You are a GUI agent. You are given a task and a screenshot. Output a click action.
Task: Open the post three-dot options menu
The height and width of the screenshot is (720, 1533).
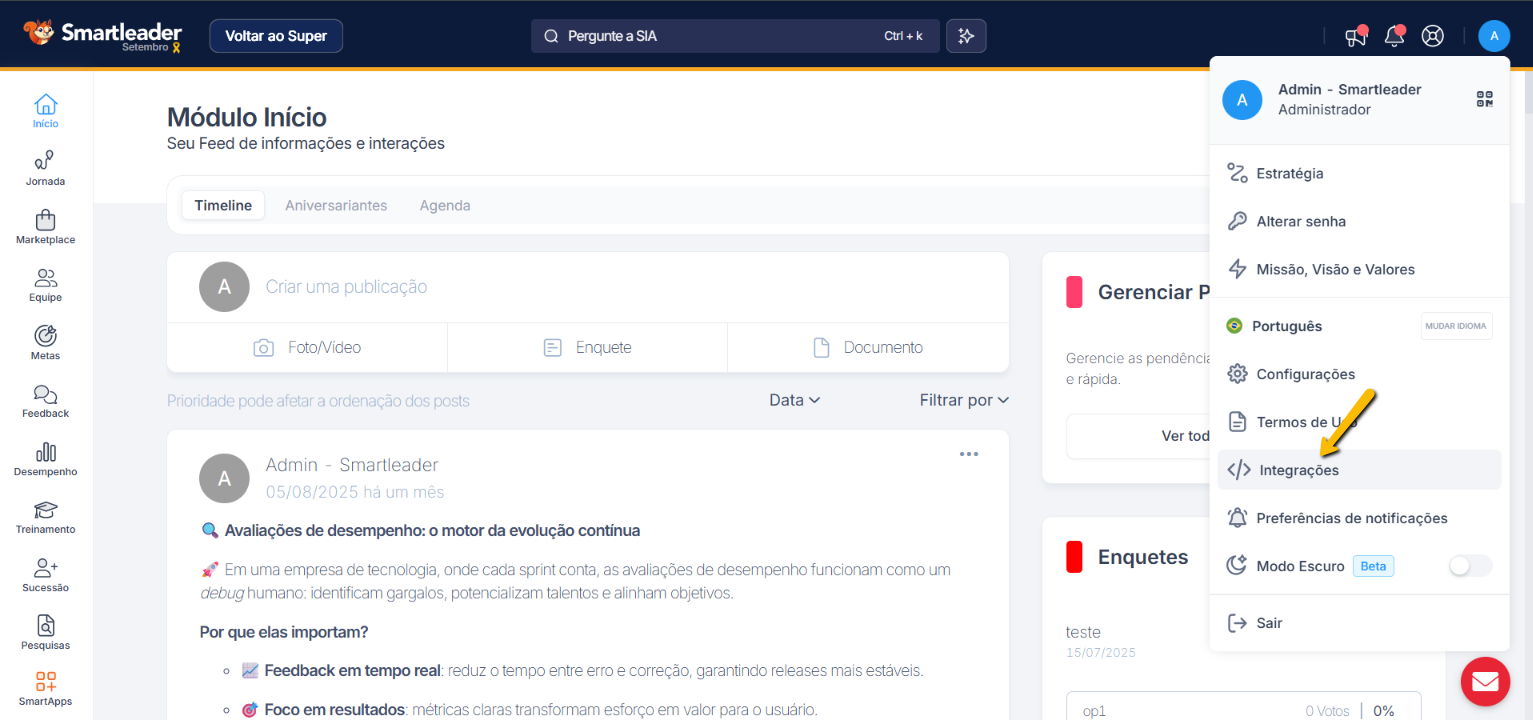click(x=968, y=454)
